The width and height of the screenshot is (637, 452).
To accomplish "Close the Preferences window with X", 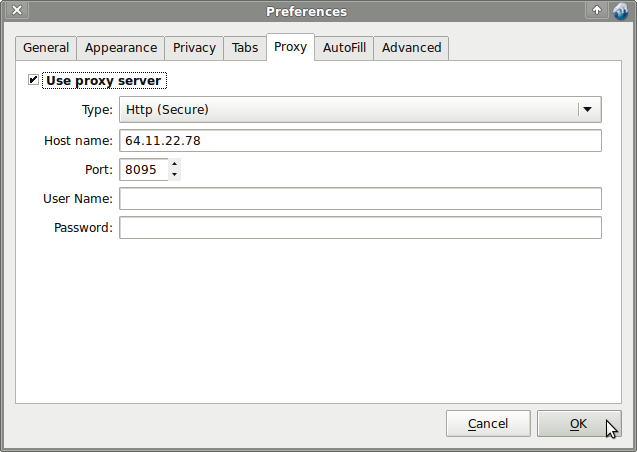I will [17, 10].
